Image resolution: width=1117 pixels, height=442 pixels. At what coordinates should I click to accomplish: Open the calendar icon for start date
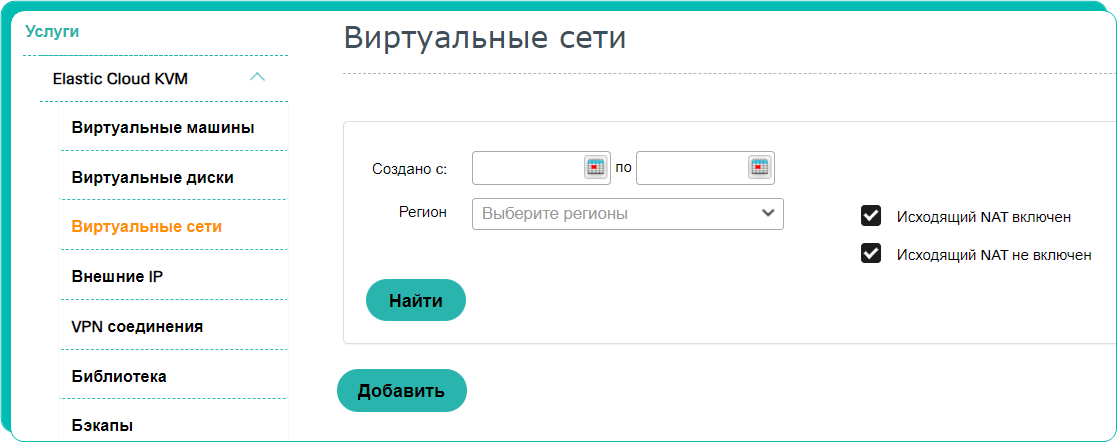(595, 168)
